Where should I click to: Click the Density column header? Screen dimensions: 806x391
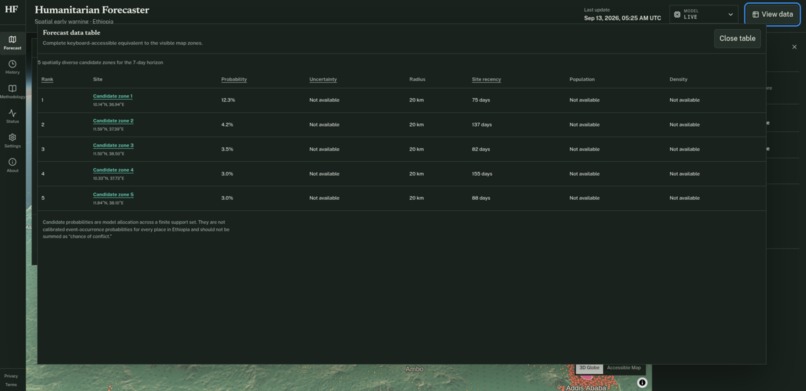click(679, 80)
